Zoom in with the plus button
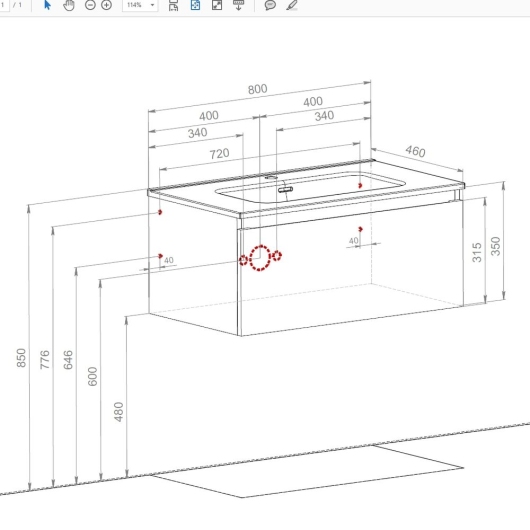Viewport: 530px width, 530px height. coord(106,5)
